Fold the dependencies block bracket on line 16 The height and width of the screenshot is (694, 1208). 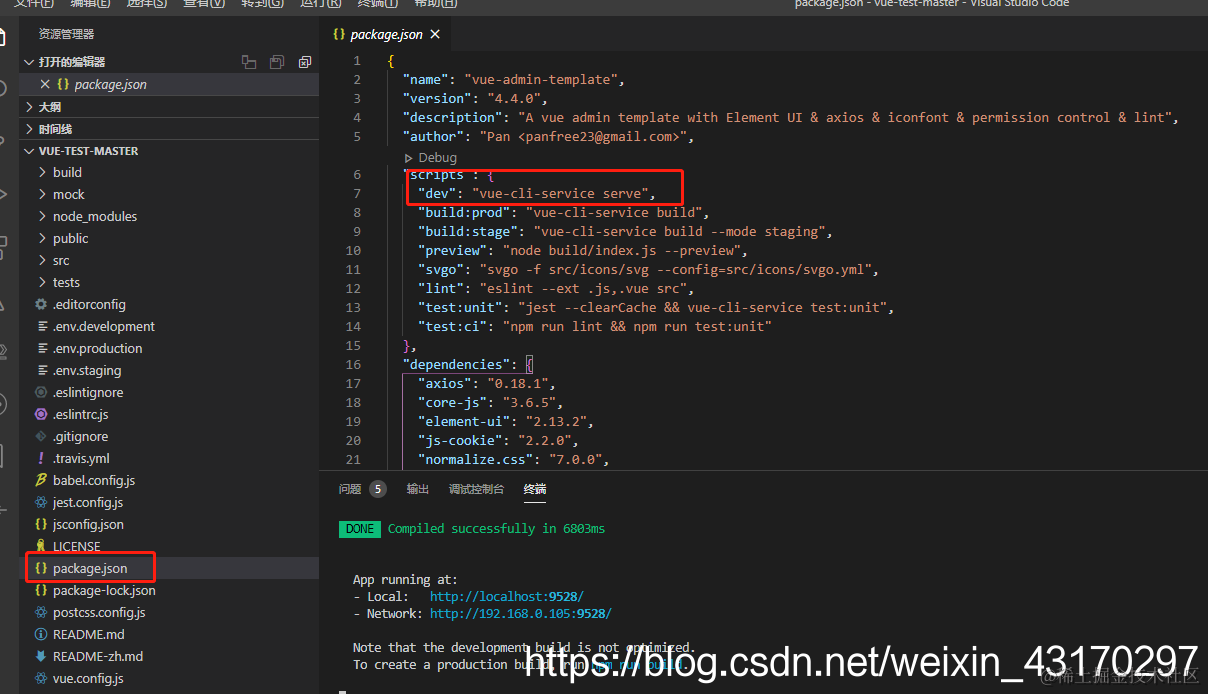pos(530,365)
